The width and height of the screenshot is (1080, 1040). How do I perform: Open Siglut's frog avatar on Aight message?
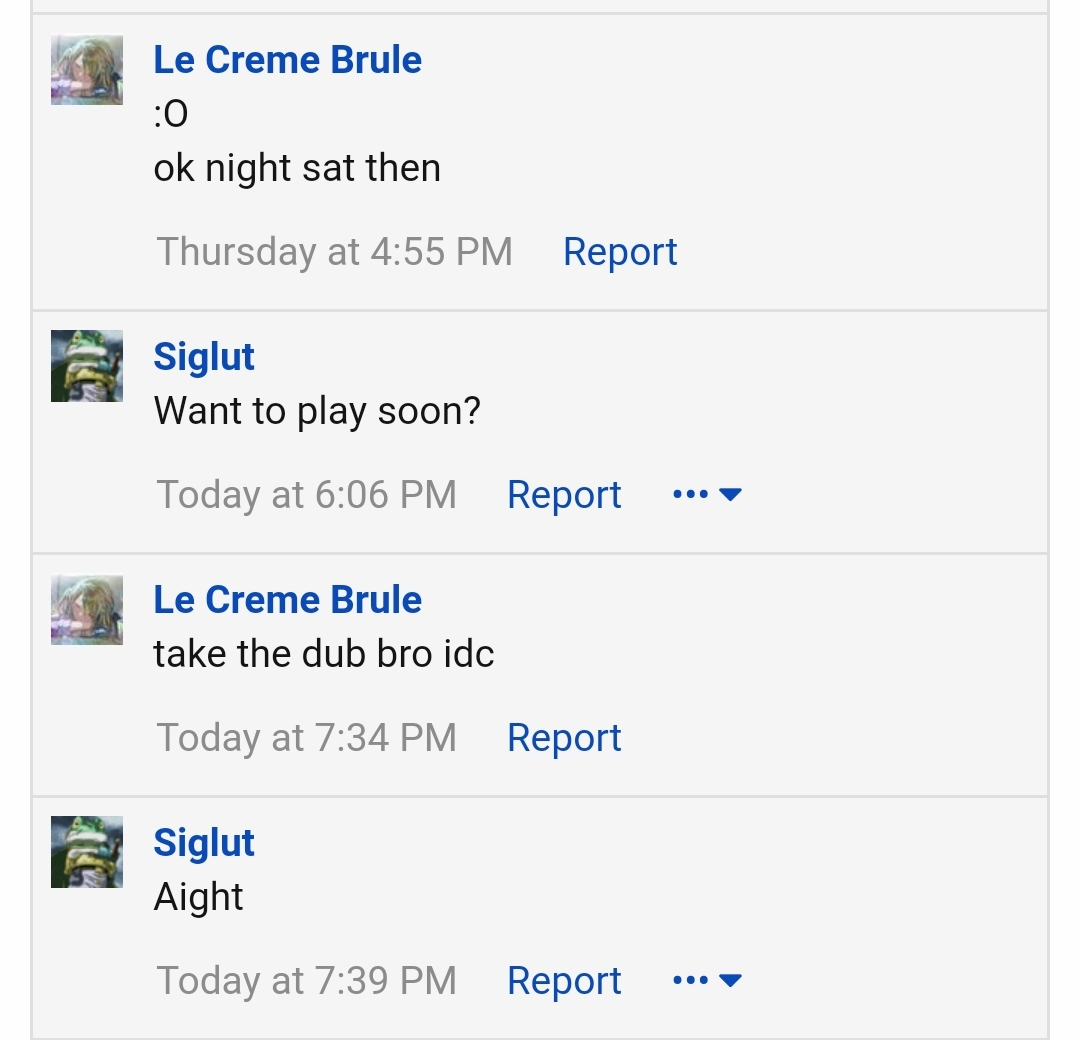87,852
